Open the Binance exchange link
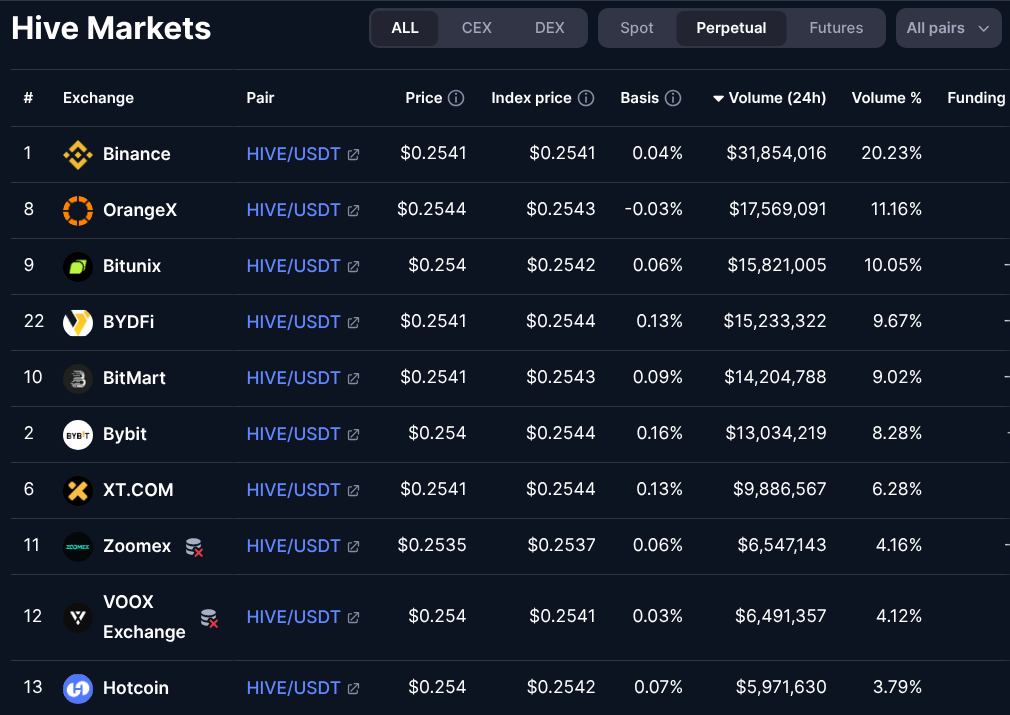1010x715 pixels. pos(137,155)
